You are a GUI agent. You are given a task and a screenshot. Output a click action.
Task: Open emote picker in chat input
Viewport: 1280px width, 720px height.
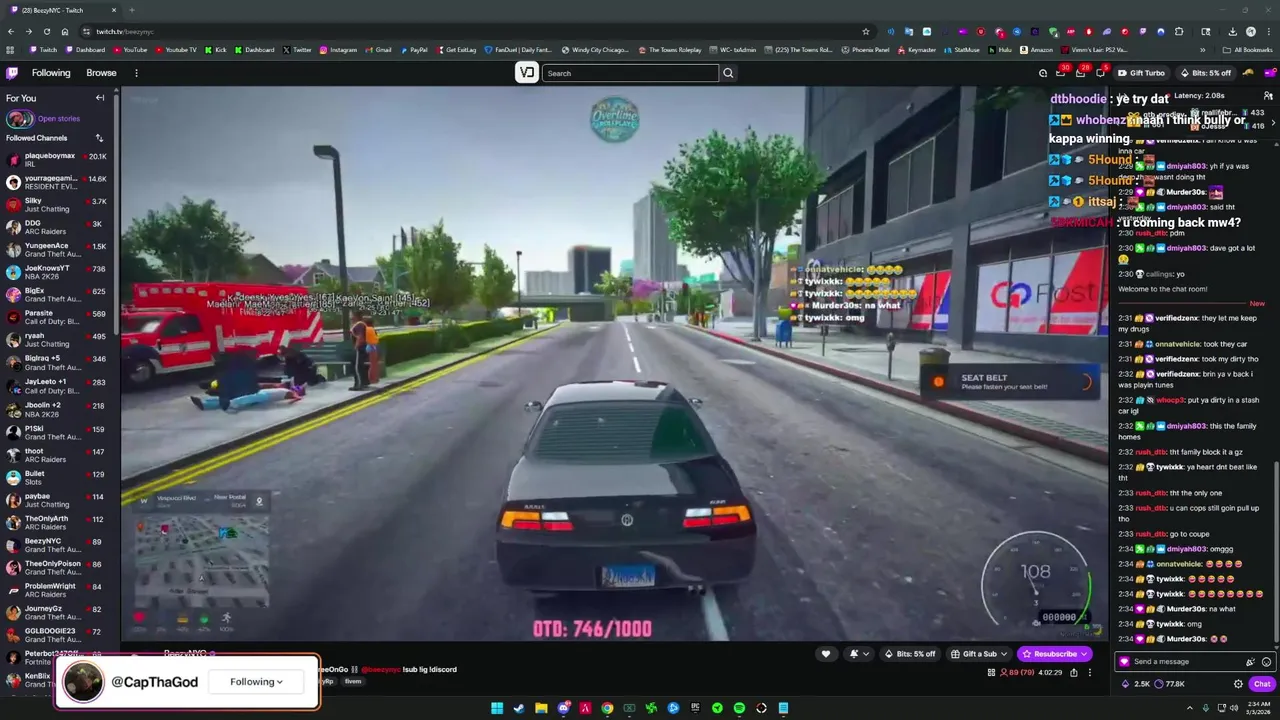tap(1266, 662)
